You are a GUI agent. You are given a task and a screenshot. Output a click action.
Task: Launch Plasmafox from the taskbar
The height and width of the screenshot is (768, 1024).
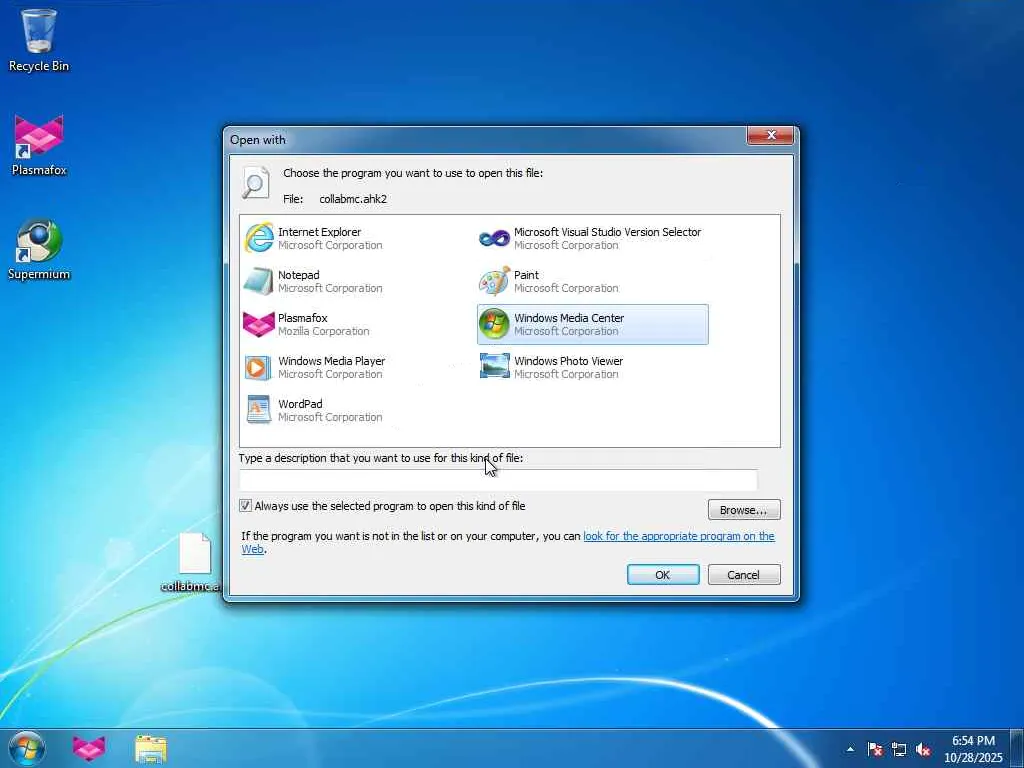pos(89,748)
